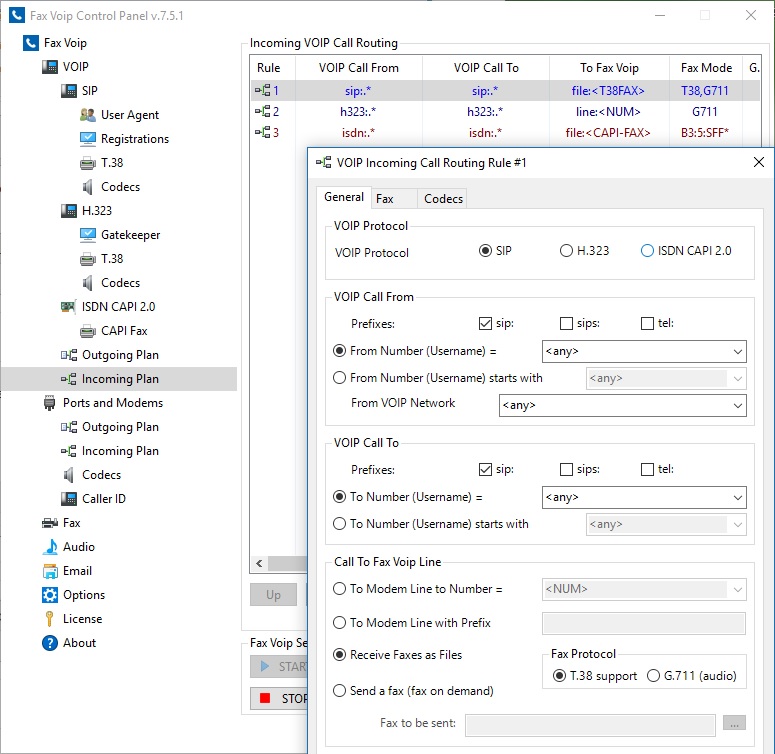Select To Number (Username) starts with option
Viewport: 775px width, 754px height.
point(339,524)
